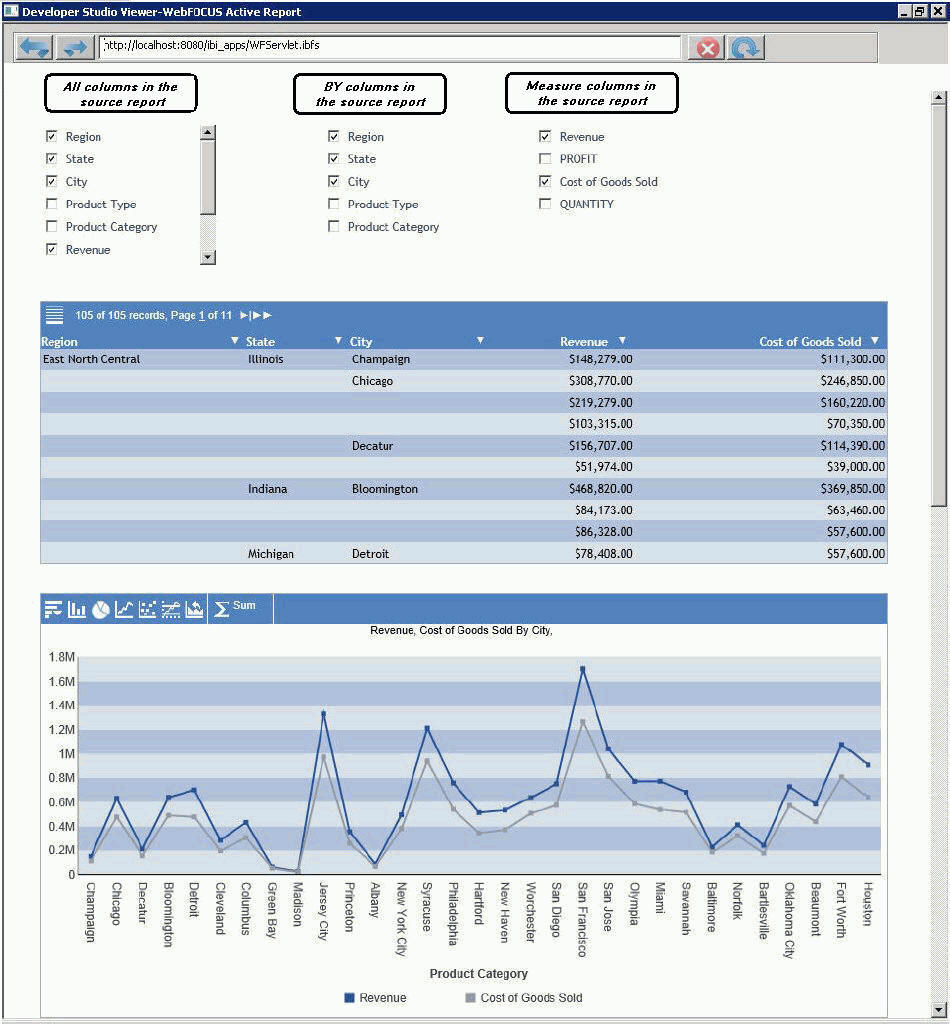
Task: Open the report table menu icon
Action: 54,315
